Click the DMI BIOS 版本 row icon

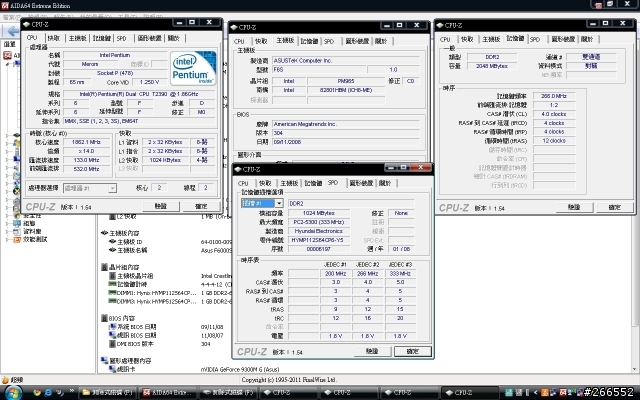point(112,344)
